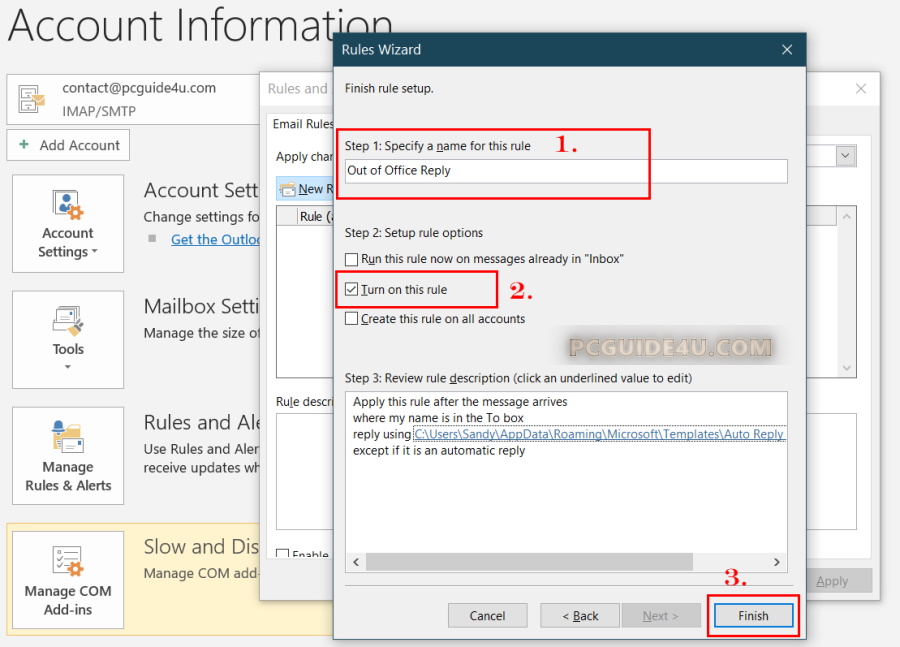Viewport: 900px width, 647px height.
Task: Click the plus icon on Add Account
Action: pyautogui.click(x=24, y=145)
